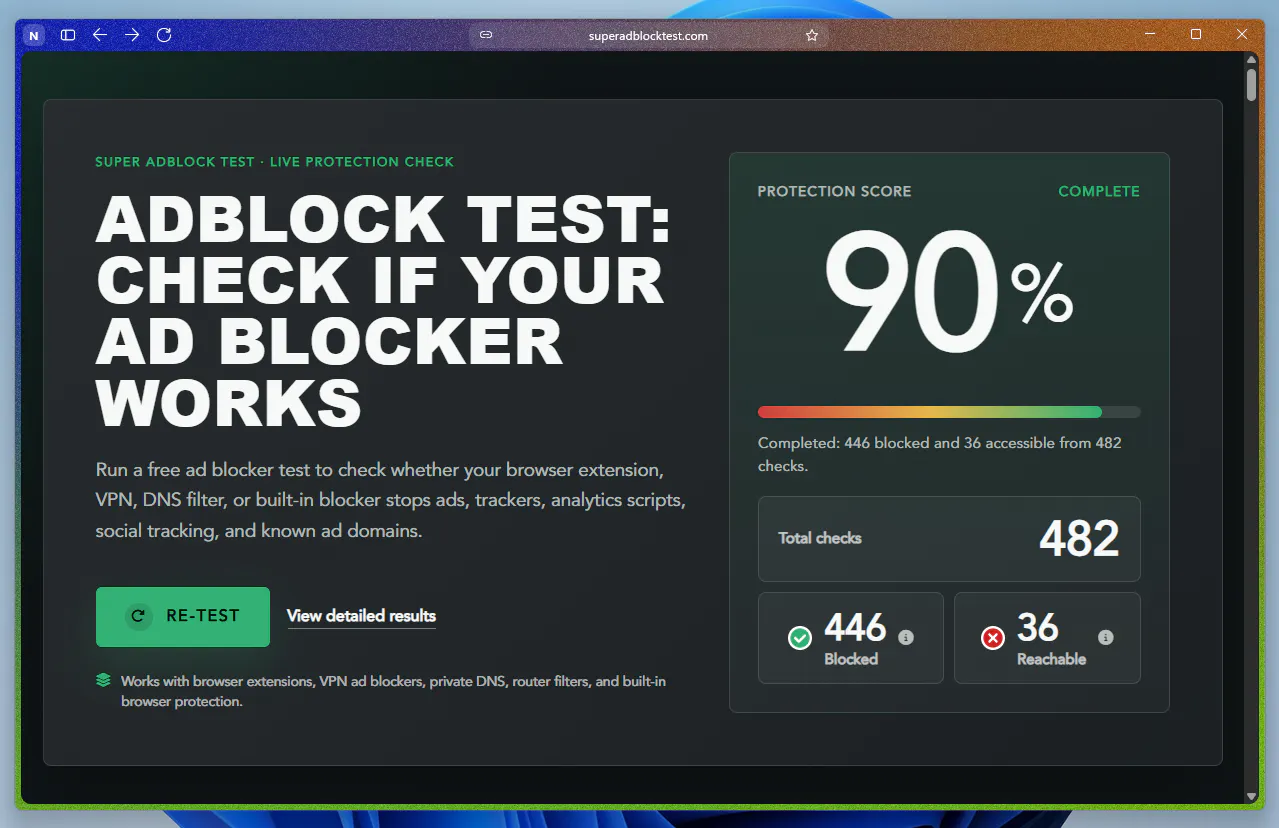This screenshot has width=1279, height=828.
Task: Click the 'Completed: 446 blocked and 36 accessible' text
Action: pos(940,454)
